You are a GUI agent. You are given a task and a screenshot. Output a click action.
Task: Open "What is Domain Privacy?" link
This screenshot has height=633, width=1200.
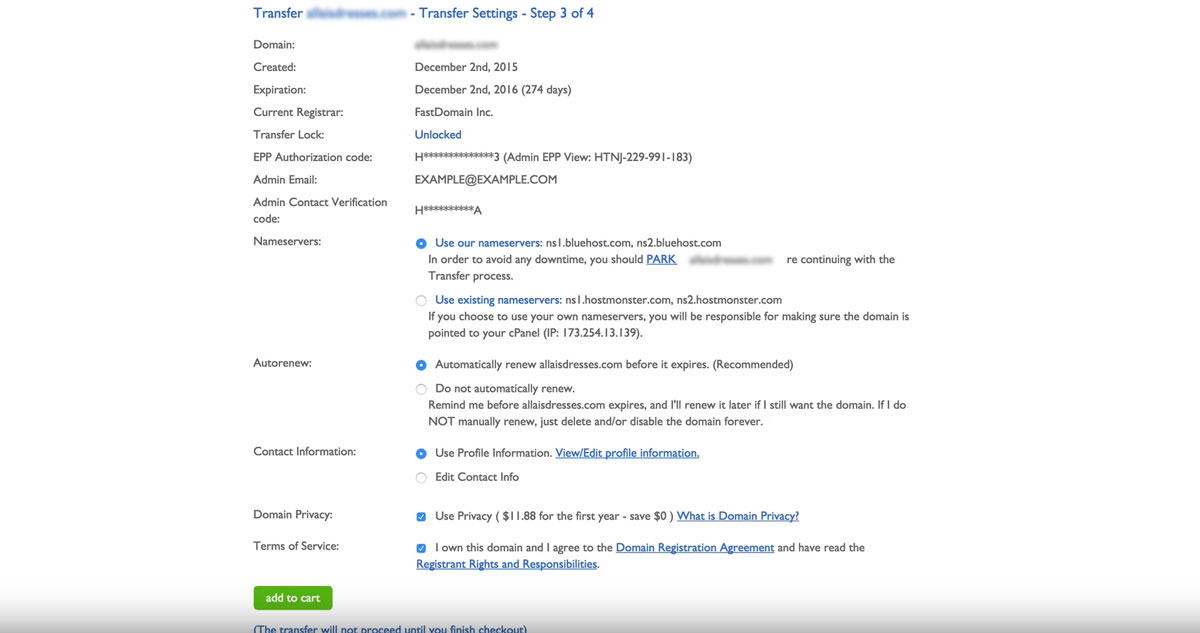[737, 516]
